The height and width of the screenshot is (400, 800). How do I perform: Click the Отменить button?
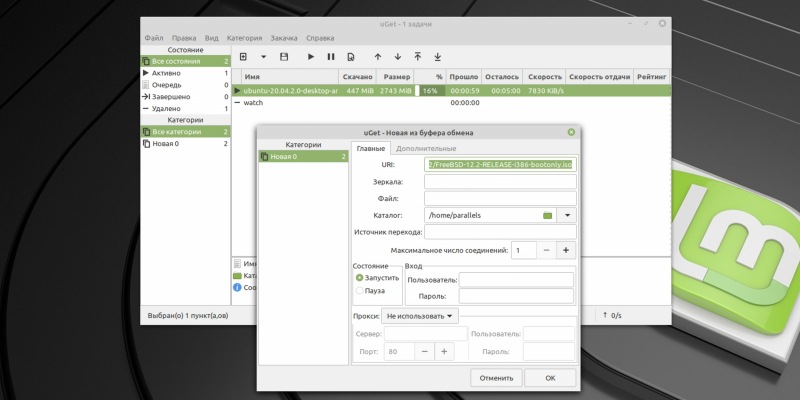[496, 378]
